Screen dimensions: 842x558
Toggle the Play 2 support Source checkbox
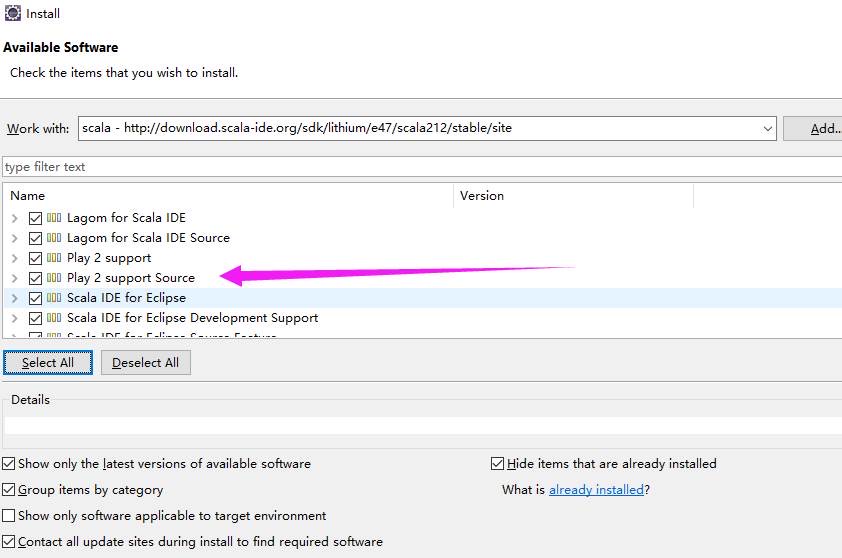click(x=36, y=278)
